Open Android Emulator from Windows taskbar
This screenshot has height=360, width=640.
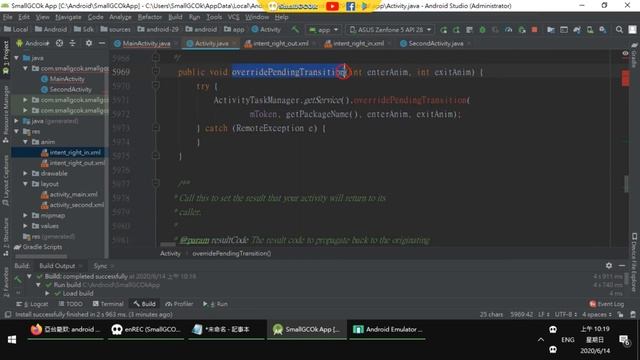click(x=388, y=329)
